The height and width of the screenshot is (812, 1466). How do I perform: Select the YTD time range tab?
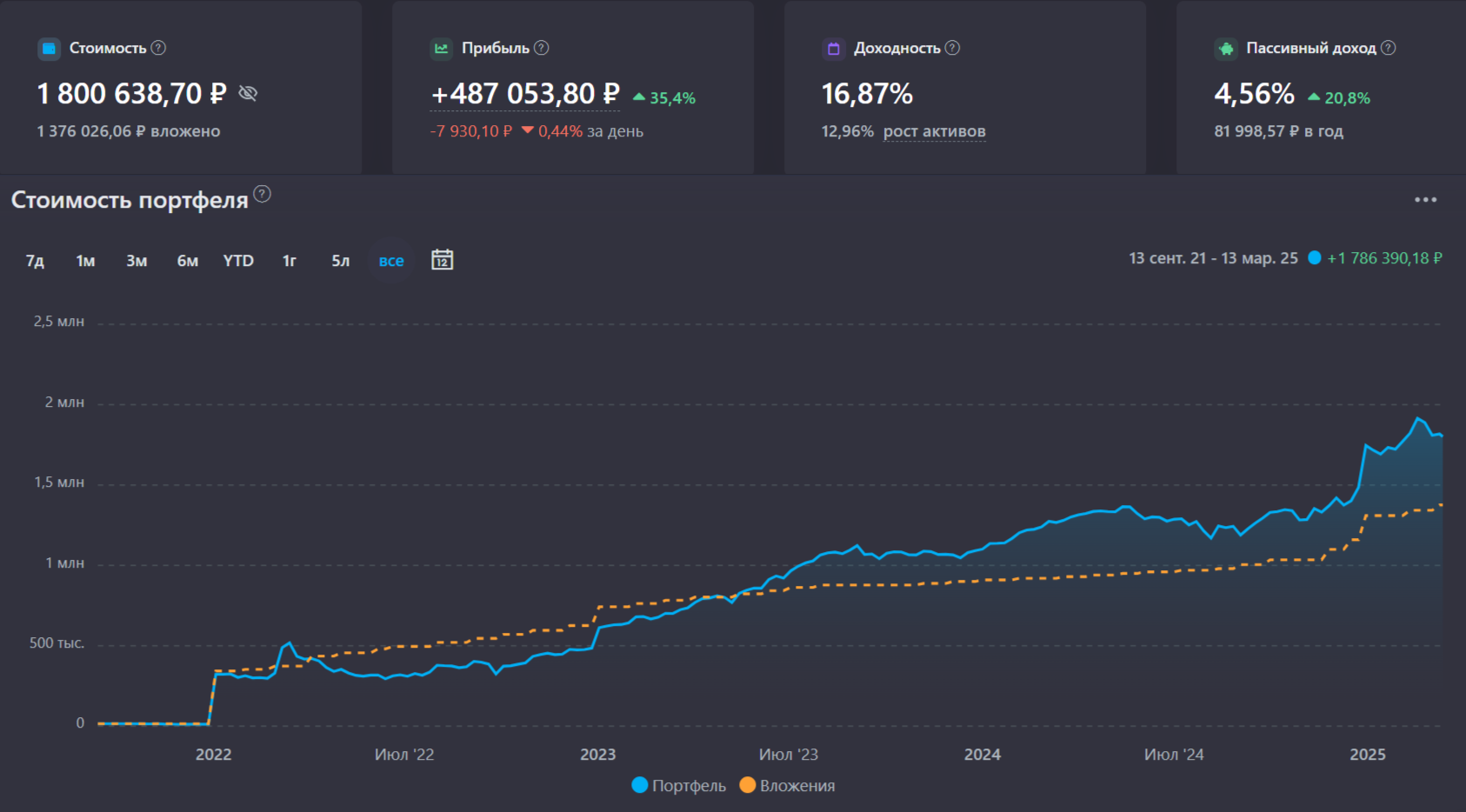[238, 261]
